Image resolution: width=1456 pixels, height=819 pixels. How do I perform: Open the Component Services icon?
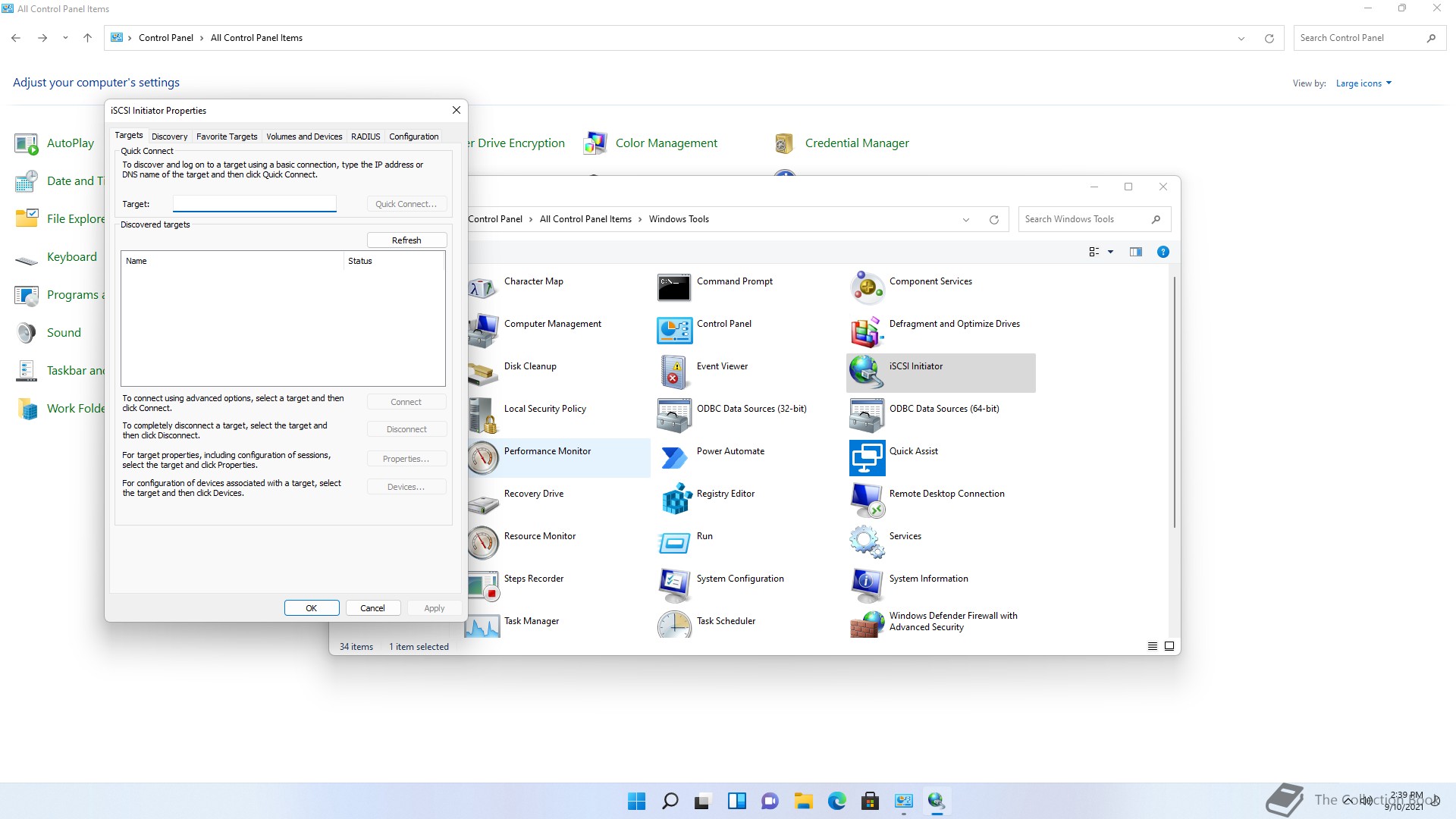(867, 288)
